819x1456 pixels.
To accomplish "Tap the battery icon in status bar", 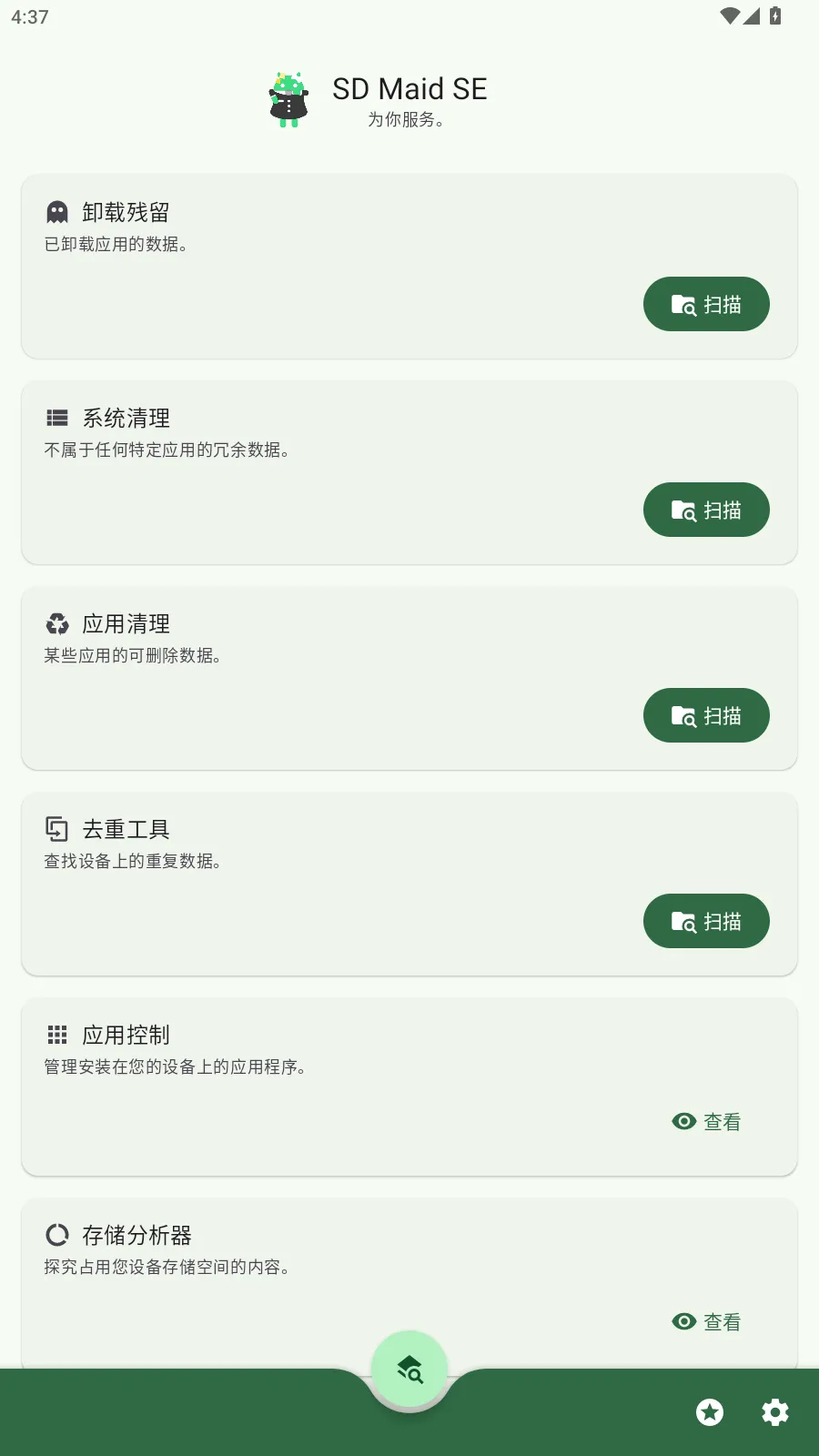I will point(775,15).
